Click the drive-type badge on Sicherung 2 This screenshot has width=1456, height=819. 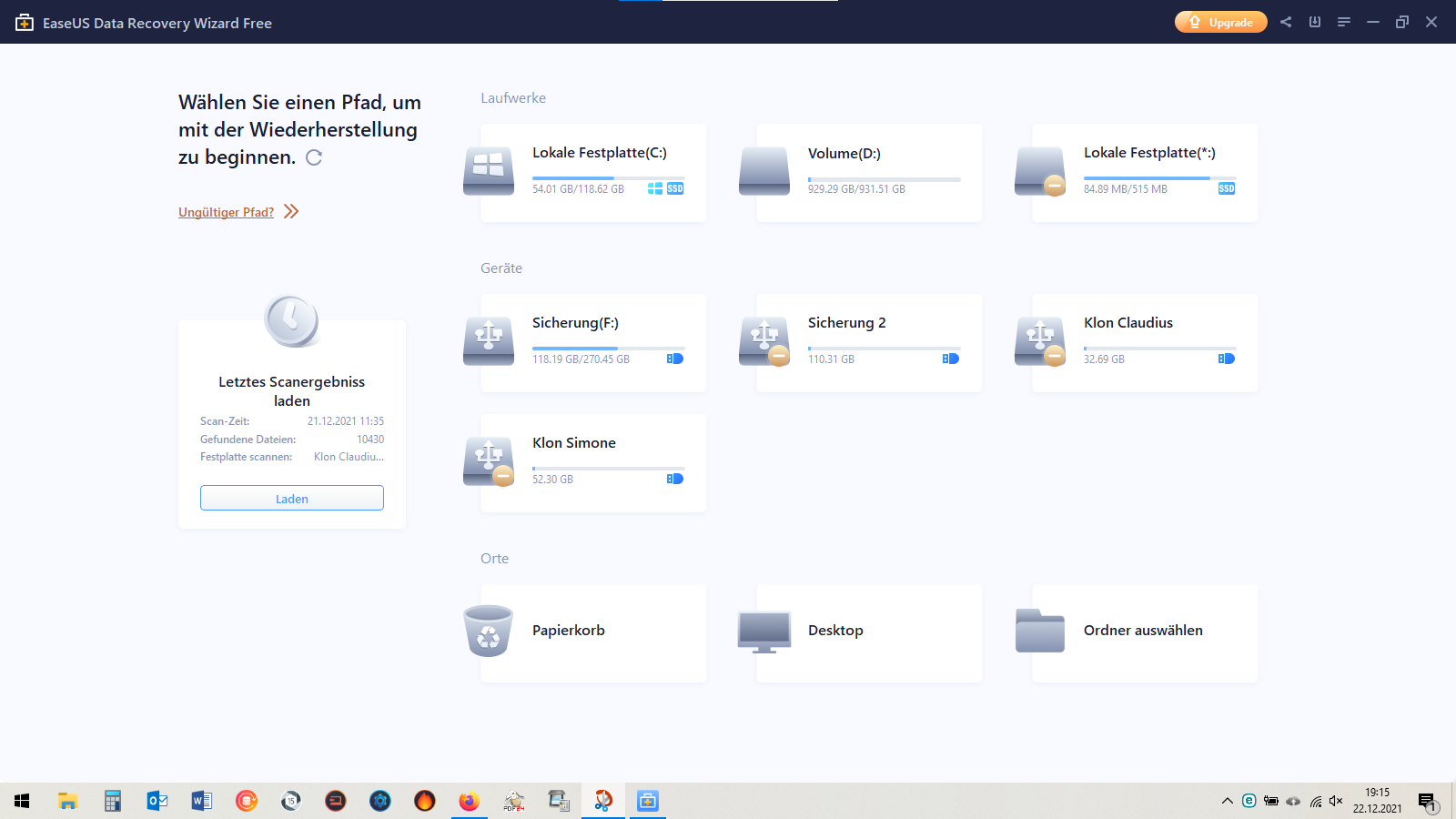click(x=951, y=359)
